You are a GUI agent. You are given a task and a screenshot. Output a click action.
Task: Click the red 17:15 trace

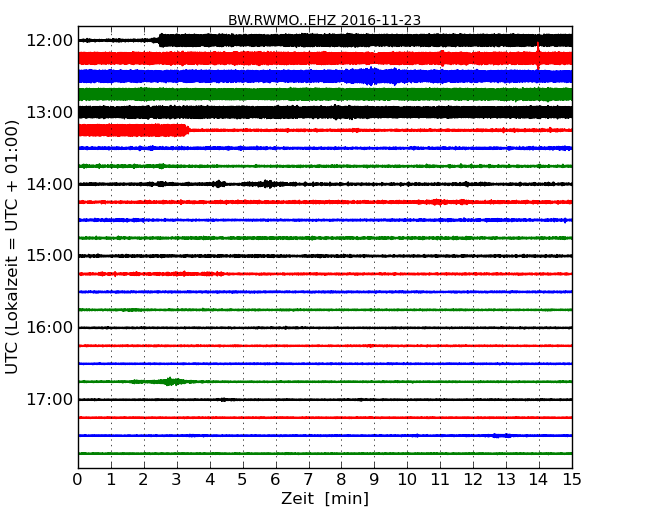click(x=325, y=418)
